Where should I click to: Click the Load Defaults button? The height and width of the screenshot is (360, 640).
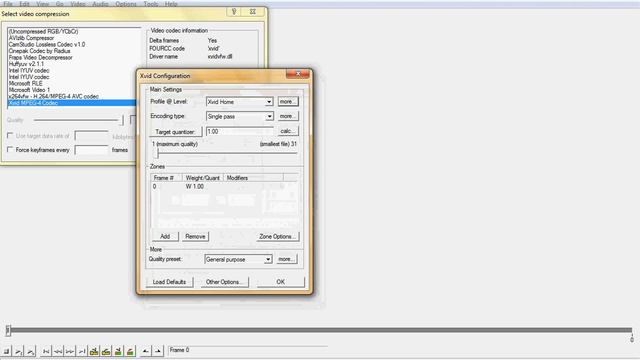169,282
